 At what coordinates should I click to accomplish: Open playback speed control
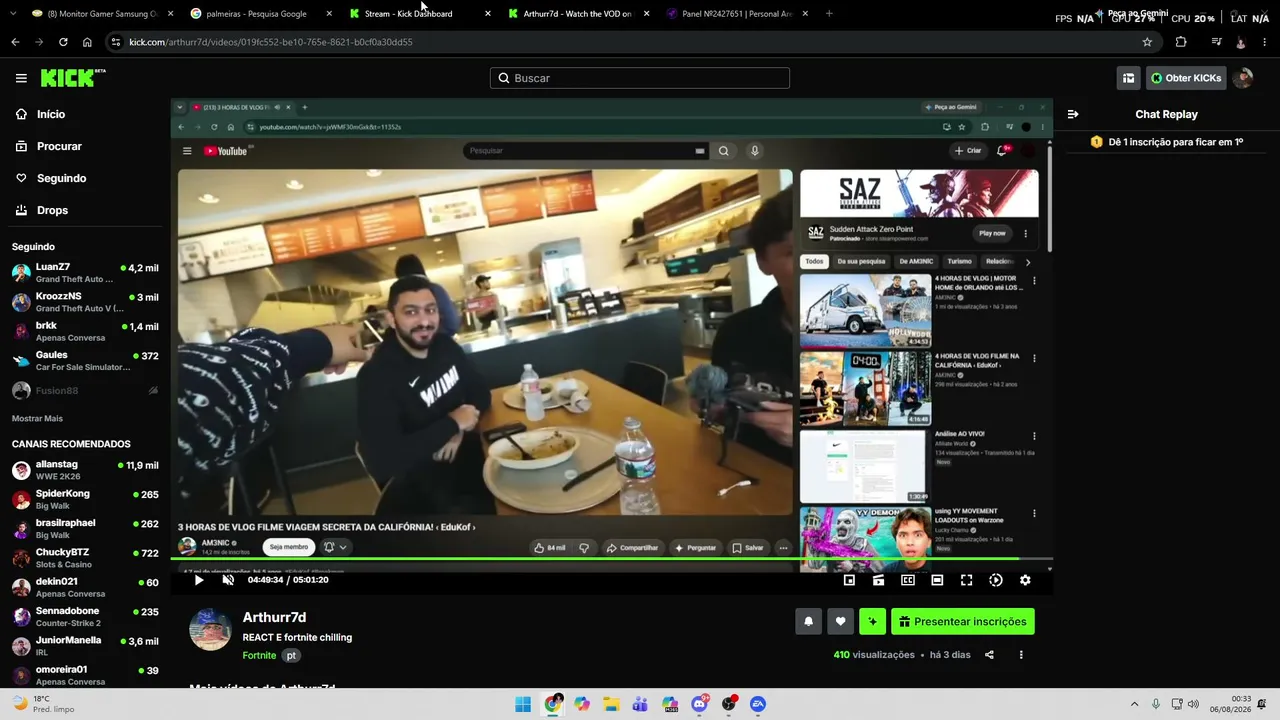pyautogui.click(x=996, y=580)
